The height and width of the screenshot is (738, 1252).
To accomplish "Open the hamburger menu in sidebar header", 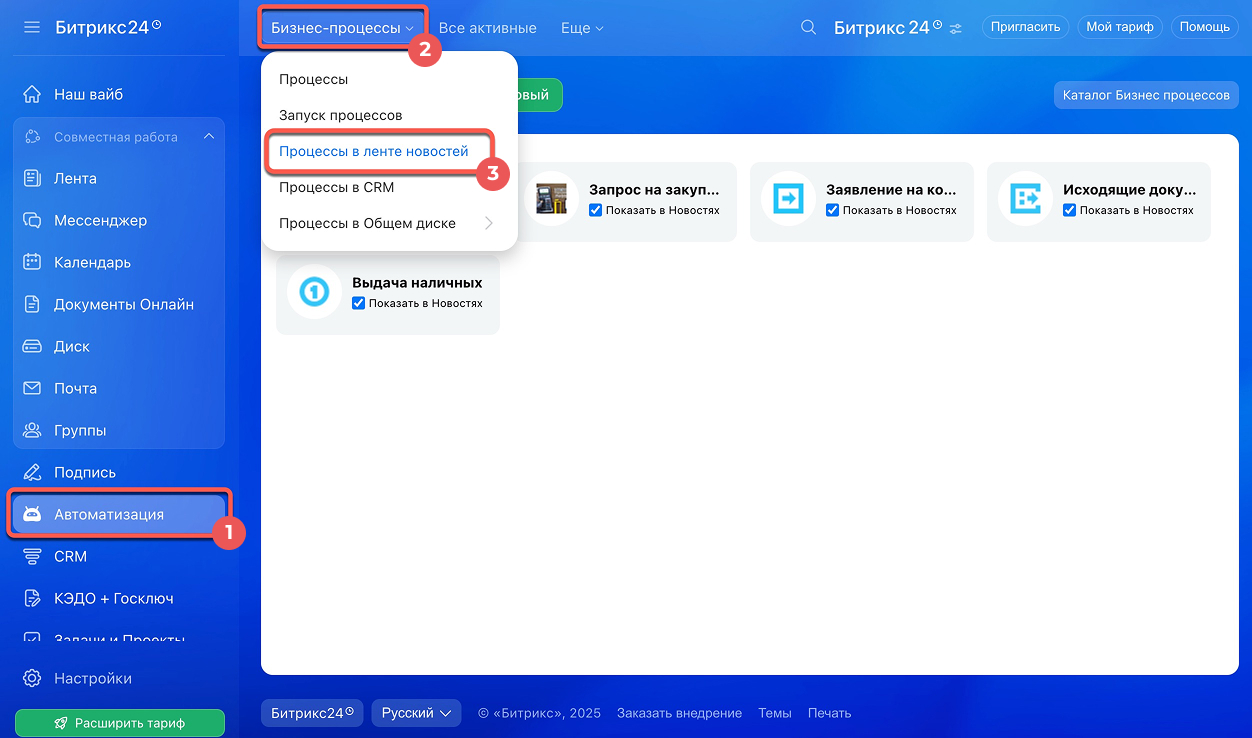I will (x=32, y=27).
